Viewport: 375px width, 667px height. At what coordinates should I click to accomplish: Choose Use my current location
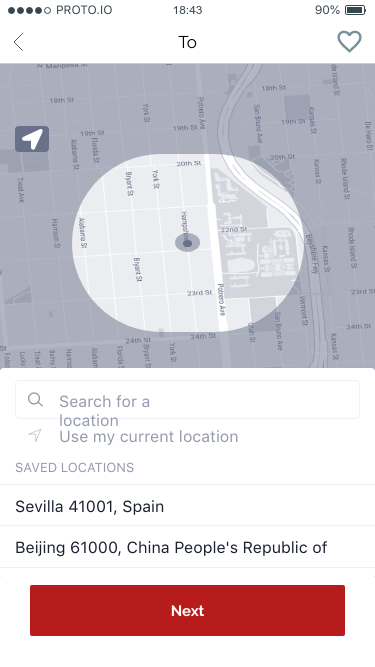pos(148,436)
